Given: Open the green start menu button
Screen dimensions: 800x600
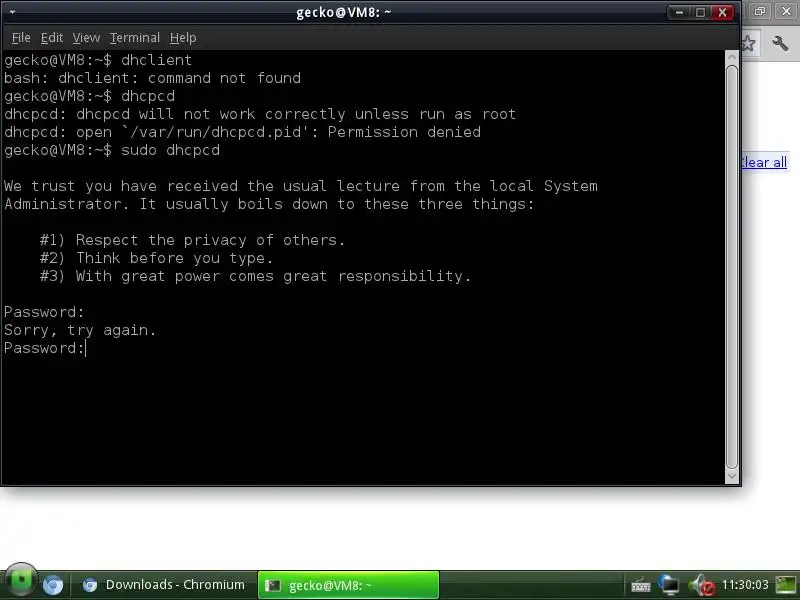Looking at the screenshot, I should point(21,581).
